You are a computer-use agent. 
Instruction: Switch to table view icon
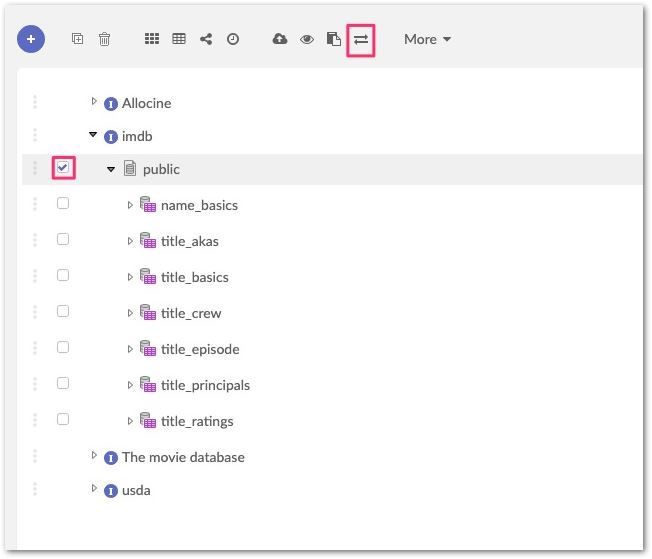179,39
